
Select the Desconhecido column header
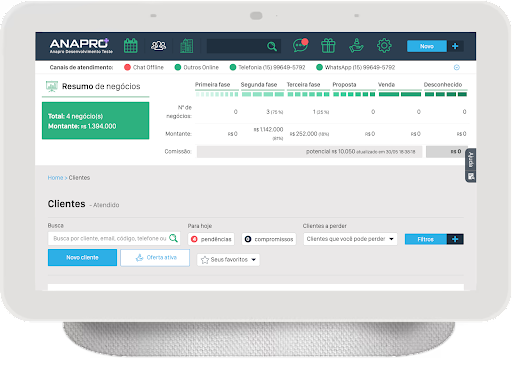pyautogui.click(x=443, y=85)
